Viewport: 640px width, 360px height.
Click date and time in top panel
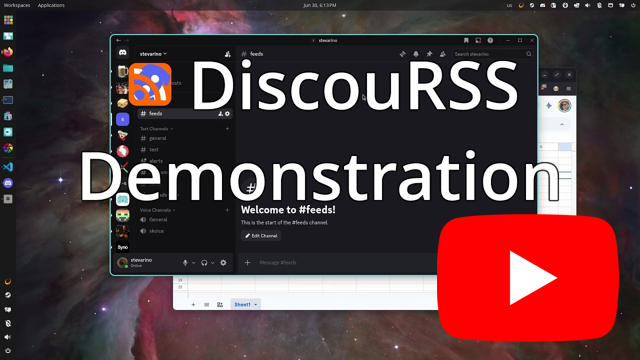tap(320, 5)
